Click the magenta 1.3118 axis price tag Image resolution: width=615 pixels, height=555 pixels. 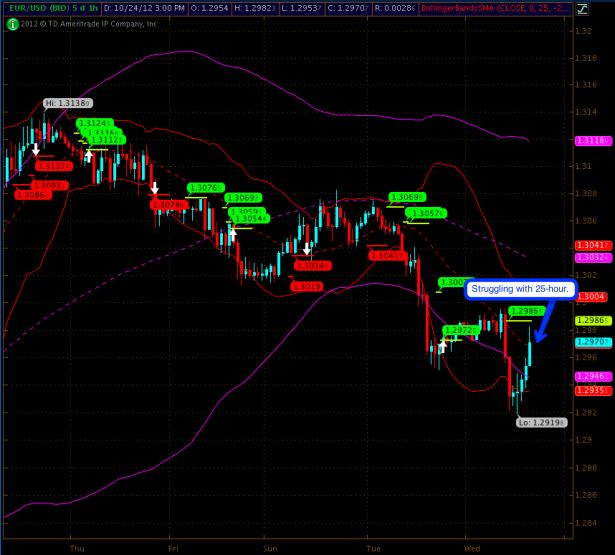coord(587,141)
